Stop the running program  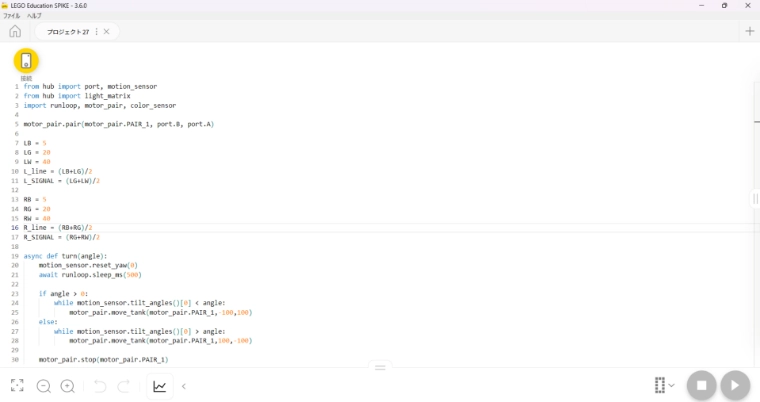pos(701,386)
